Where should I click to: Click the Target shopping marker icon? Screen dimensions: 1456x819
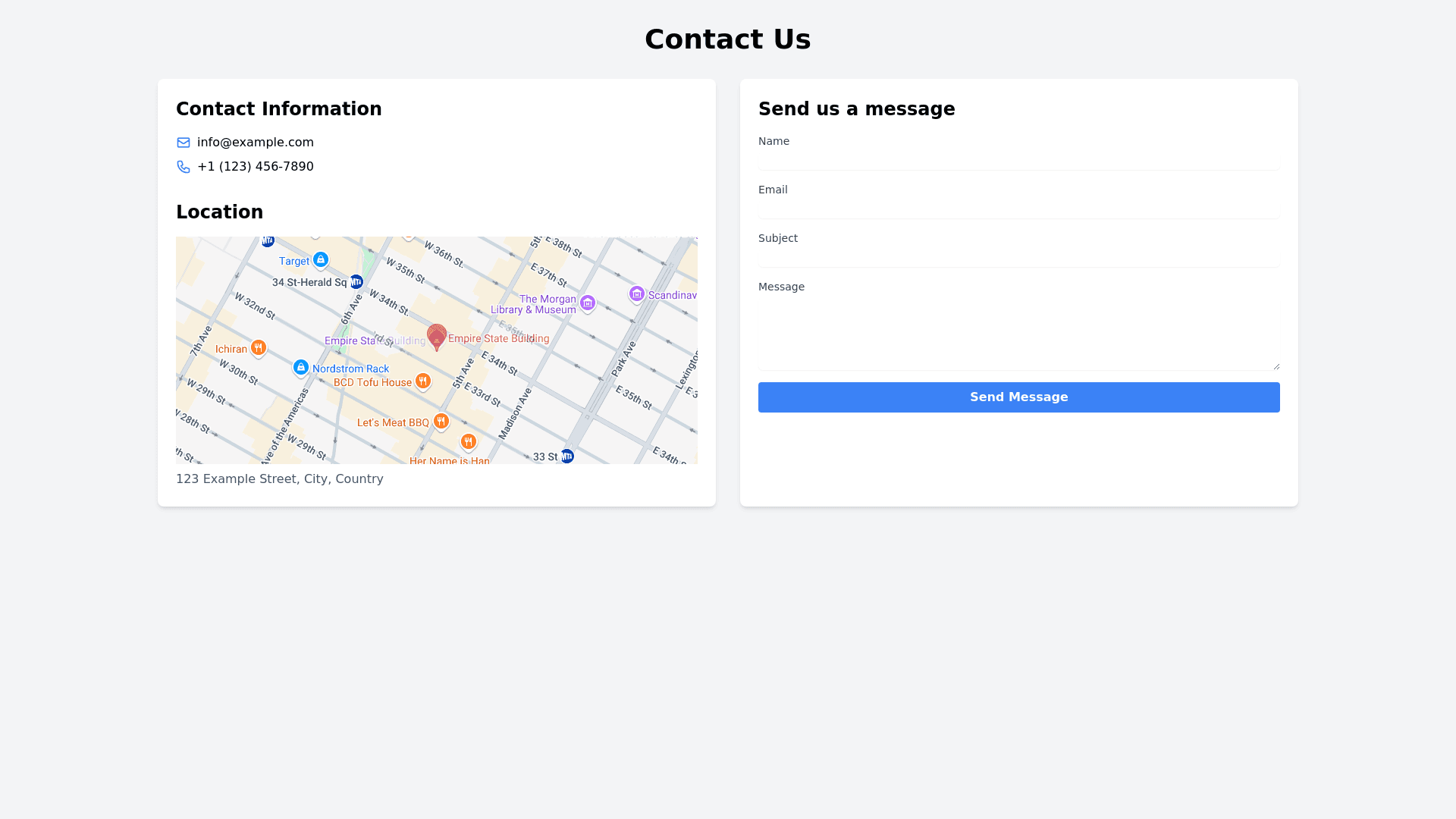(321, 259)
